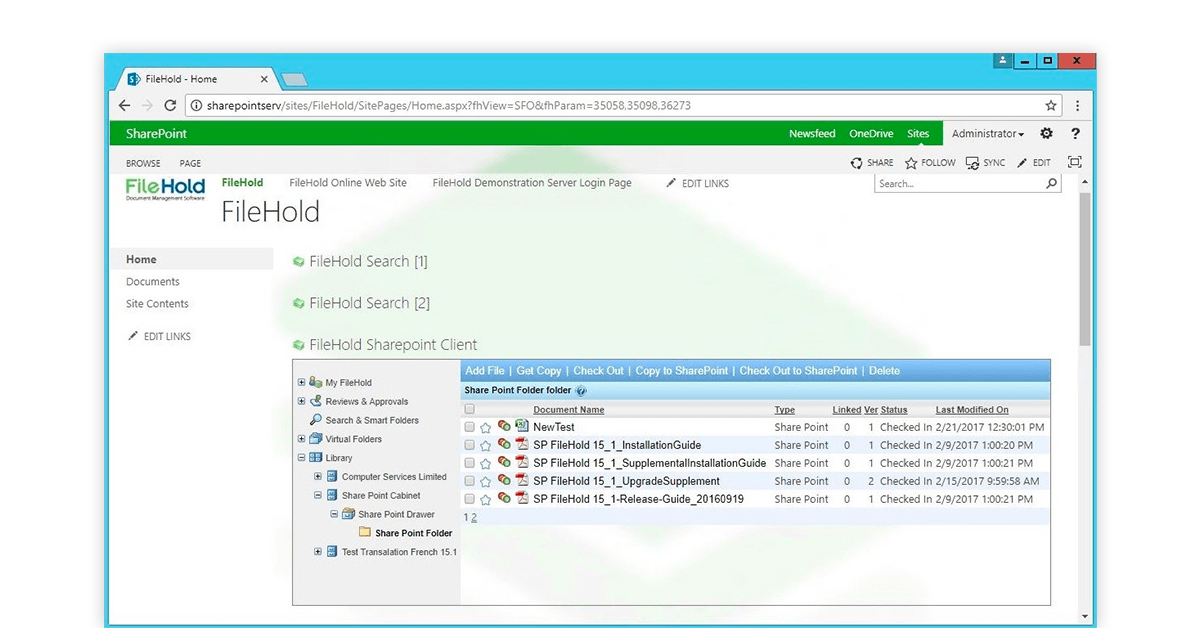Click the star icon for SP FileHold 15_1_InstallationGuide

tap(486, 446)
